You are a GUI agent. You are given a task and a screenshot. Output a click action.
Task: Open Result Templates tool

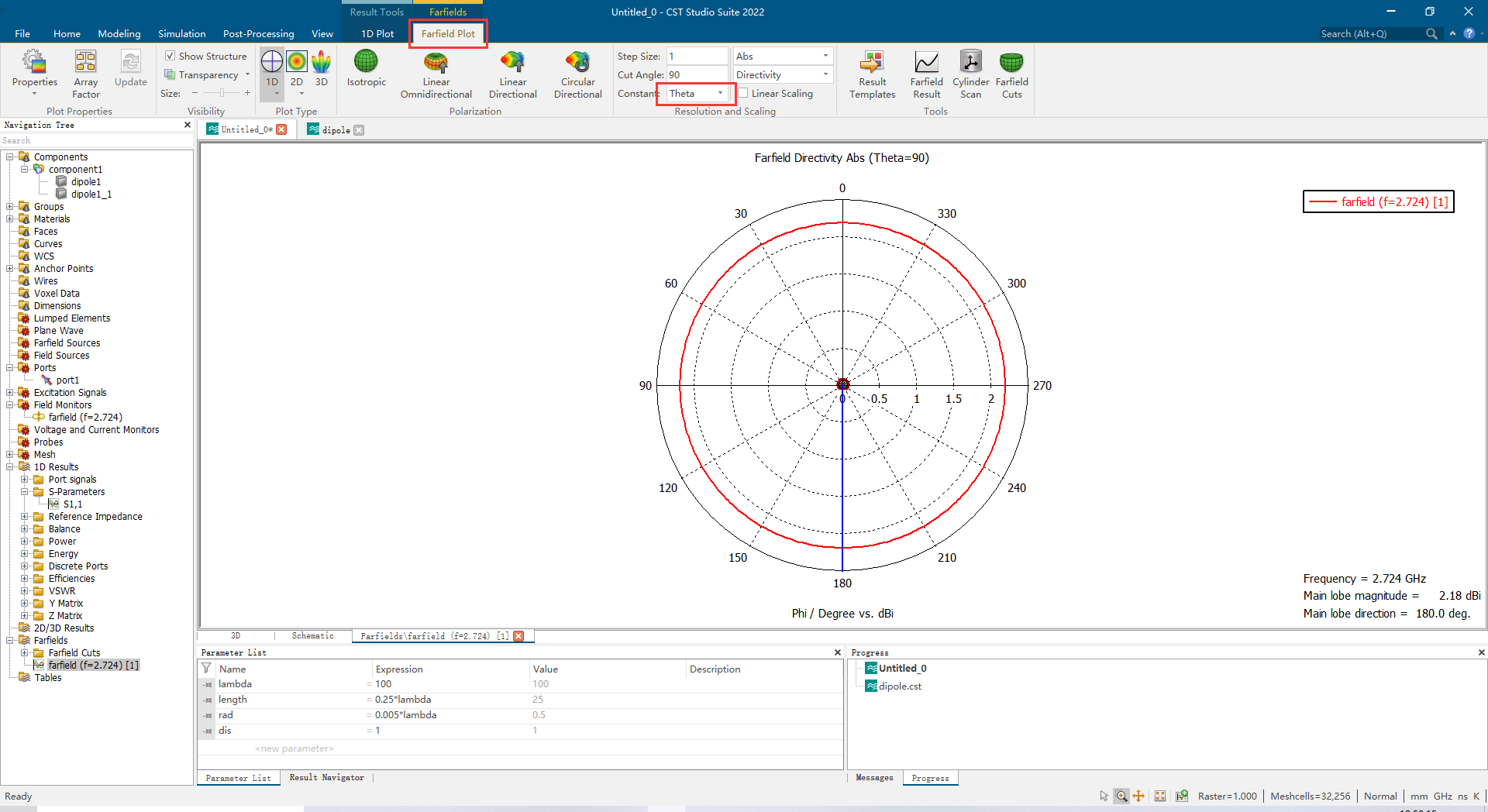(872, 74)
